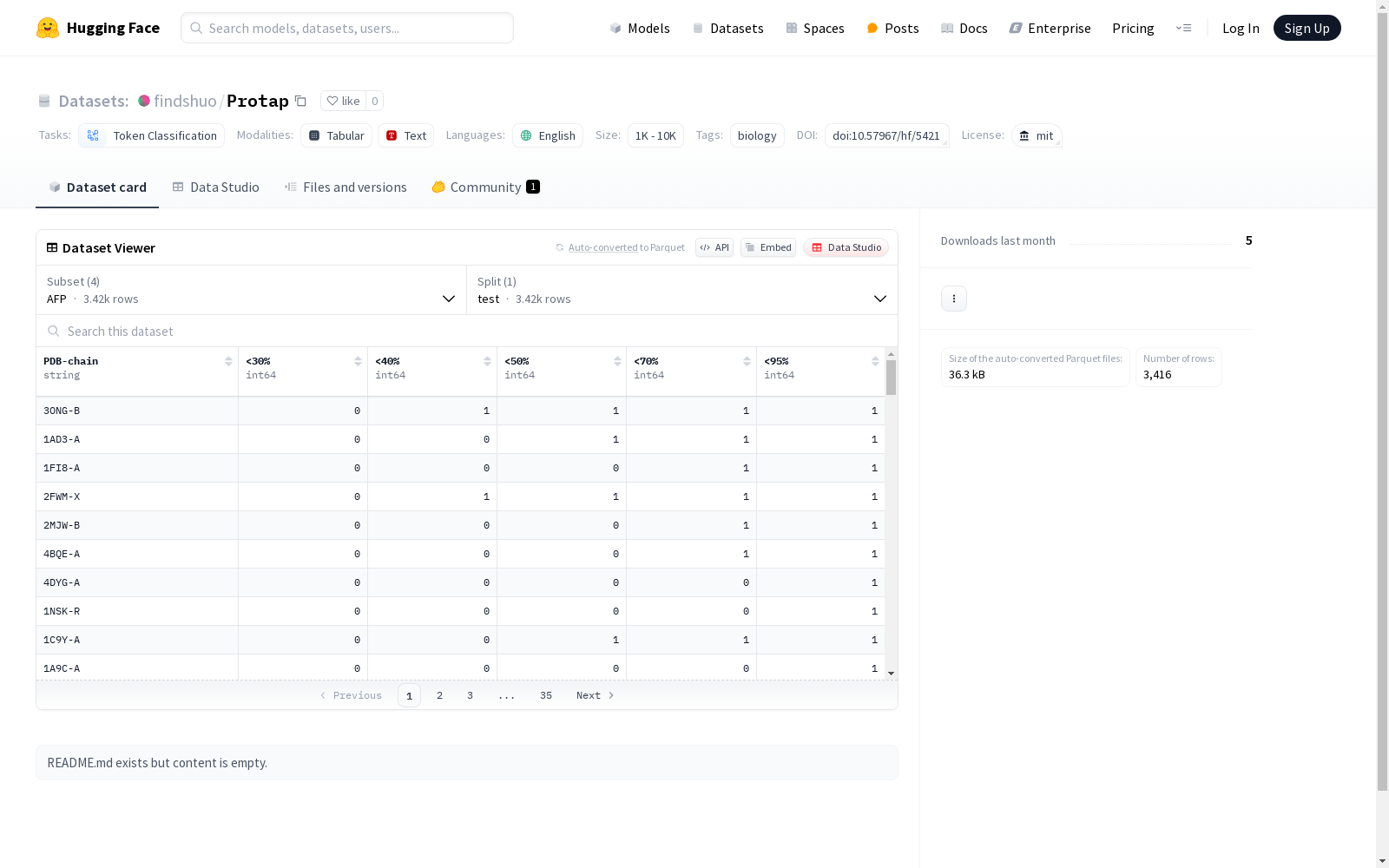Open the Subset AFP dropdown
The width and height of the screenshot is (1389, 868).
(252, 290)
